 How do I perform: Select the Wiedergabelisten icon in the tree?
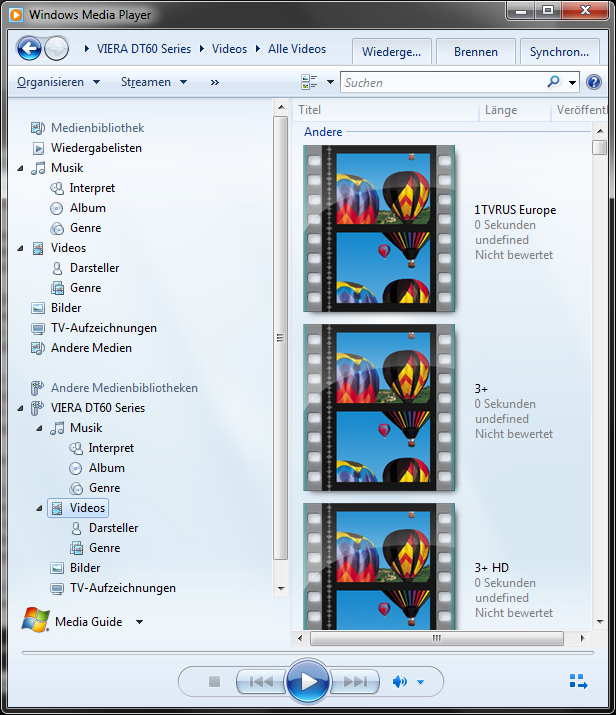click(x=38, y=148)
